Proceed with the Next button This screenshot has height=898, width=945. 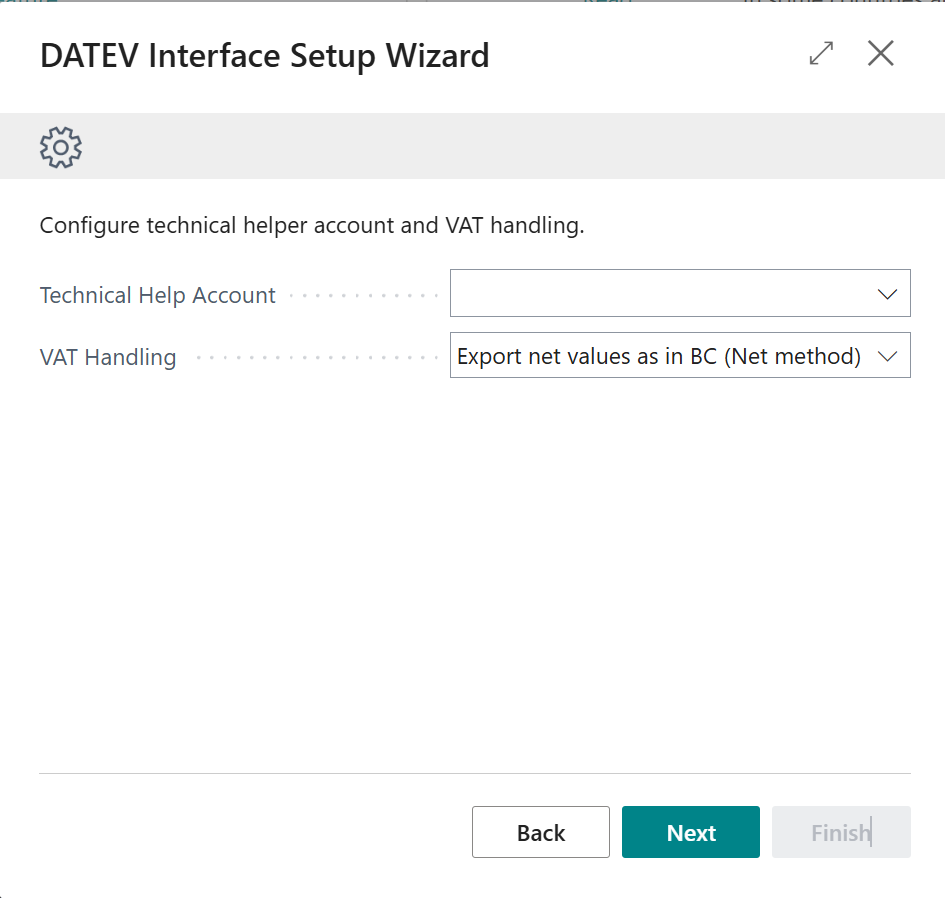[691, 832]
